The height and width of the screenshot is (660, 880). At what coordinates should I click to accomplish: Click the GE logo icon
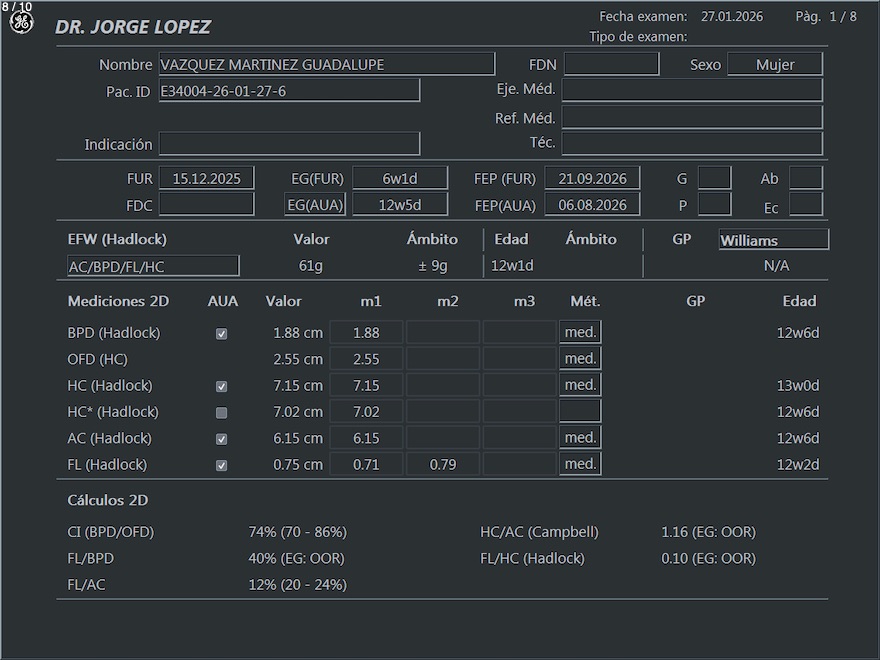pos(21,22)
